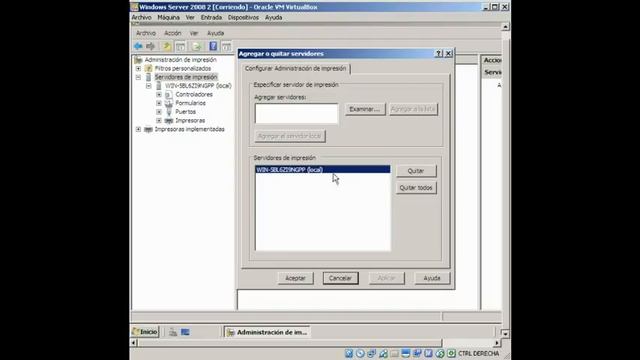Click the Puertos port icon in the tree
640x360 pixels.
169,112
